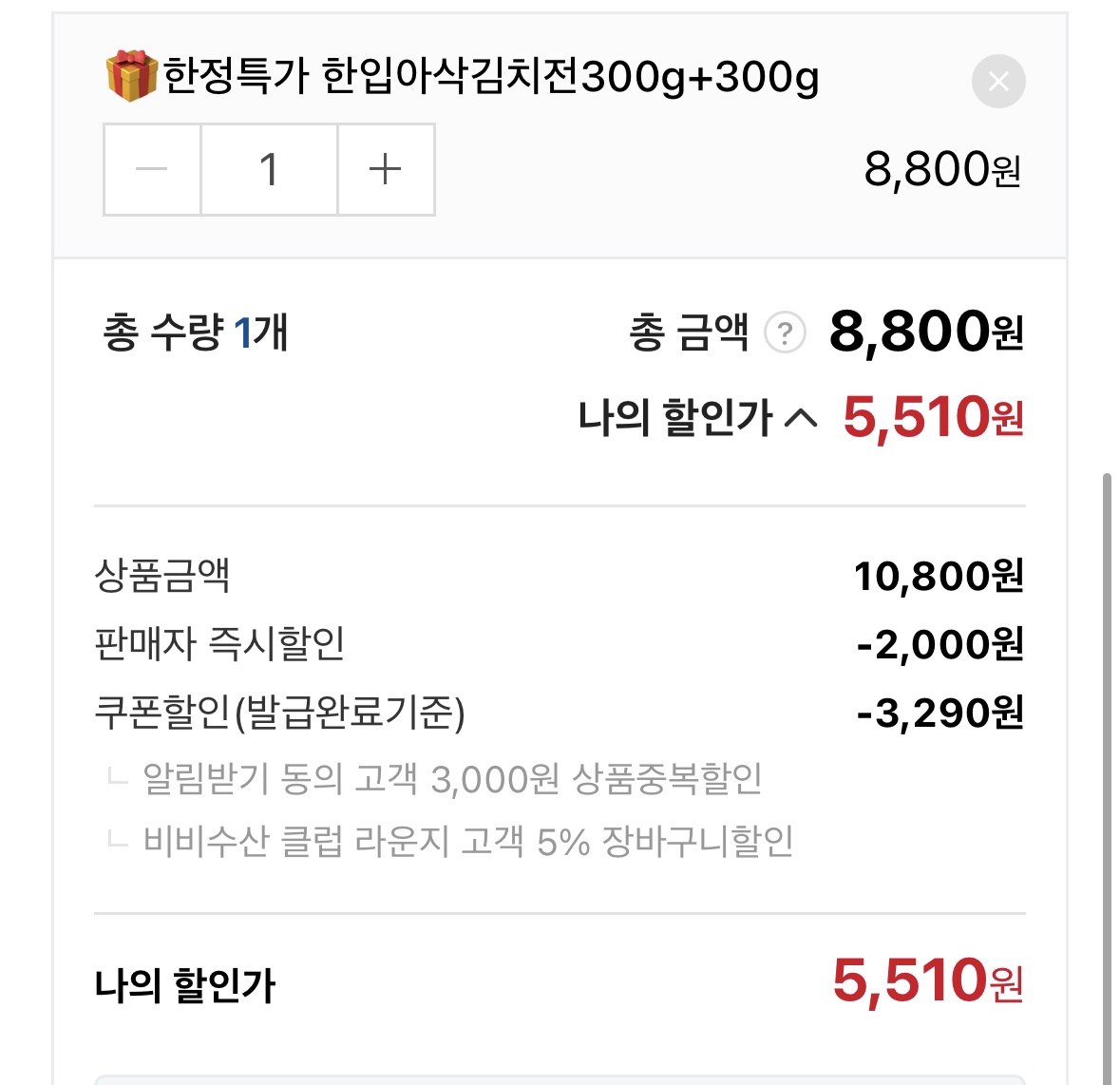Select the 판매자 즉시할인 discount row

click(223, 643)
